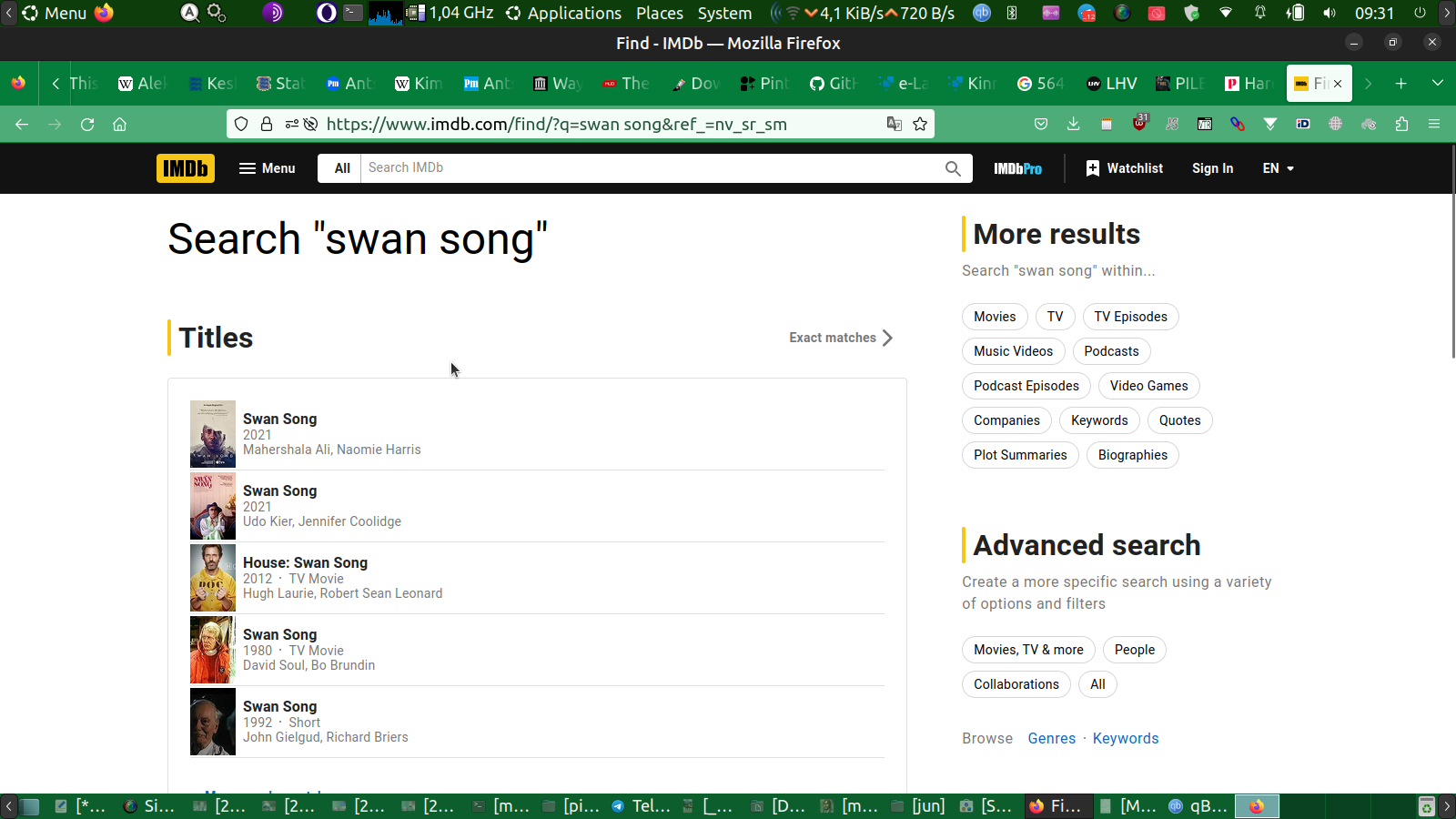Browse by Genres link

coord(1052,738)
